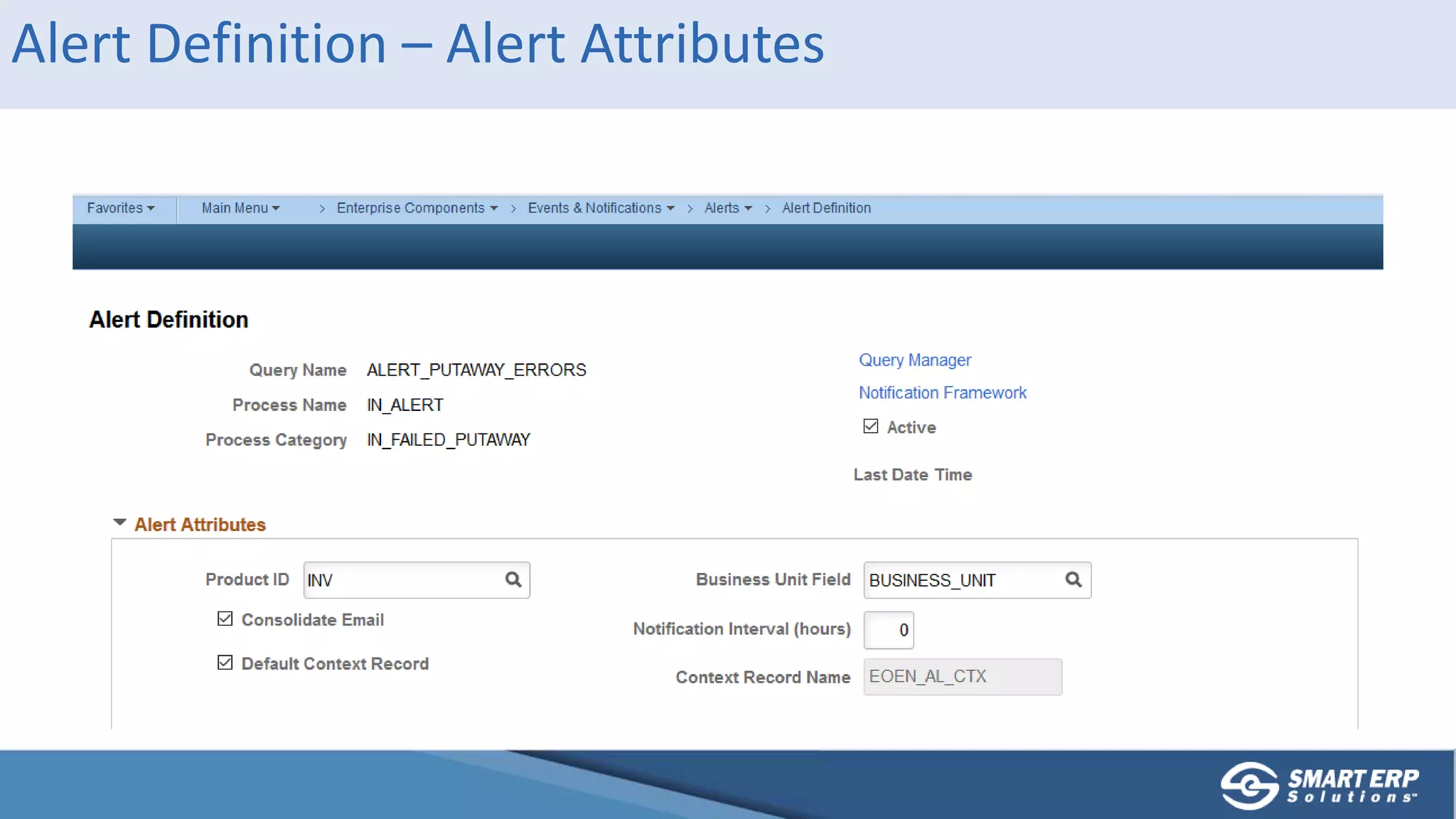Click the Product ID lookup magnifier icon
This screenshot has height=819, width=1456.
[x=513, y=579]
